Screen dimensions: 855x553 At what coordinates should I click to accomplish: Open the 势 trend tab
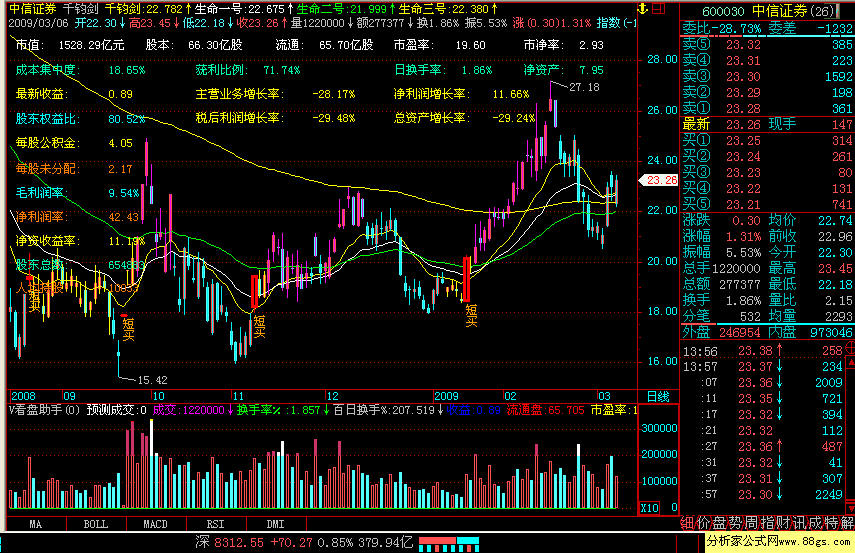(735, 523)
